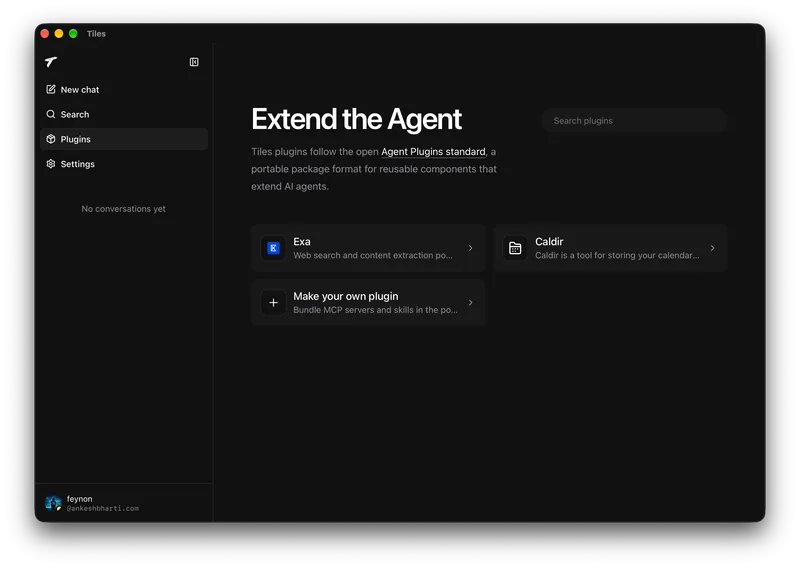Open the Exa card chevron arrow
Screen dimensions: 800x568
click(x=470, y=248)
